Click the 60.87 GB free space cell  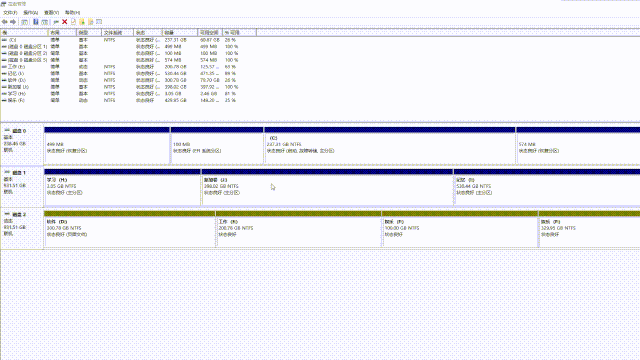210,40
